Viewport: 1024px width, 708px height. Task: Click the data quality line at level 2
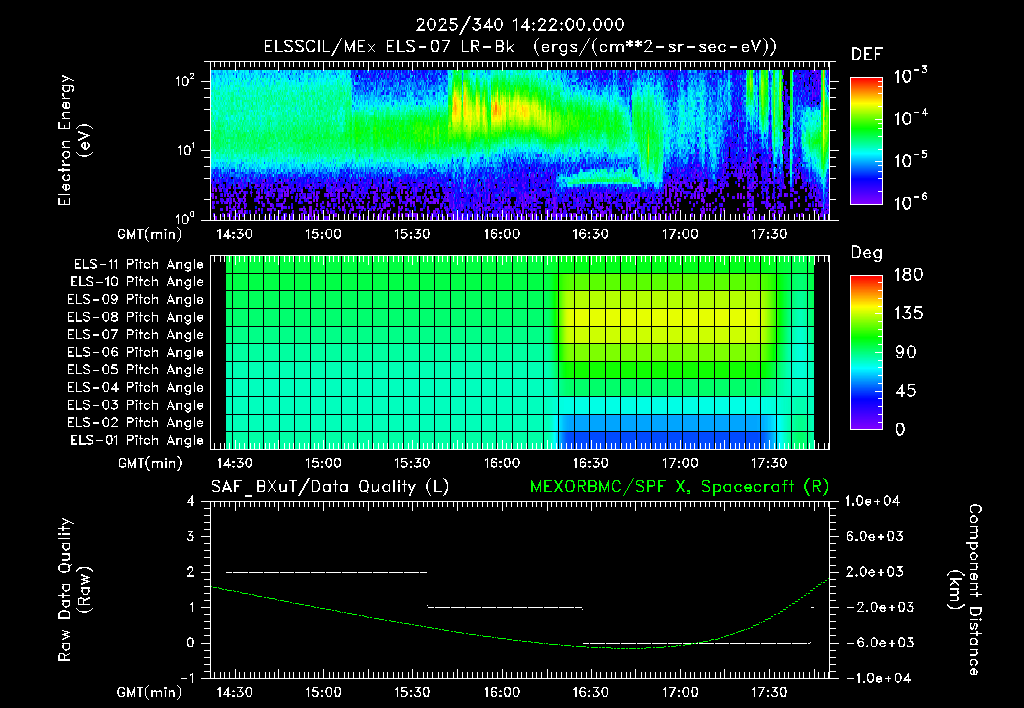pos(327,572)
